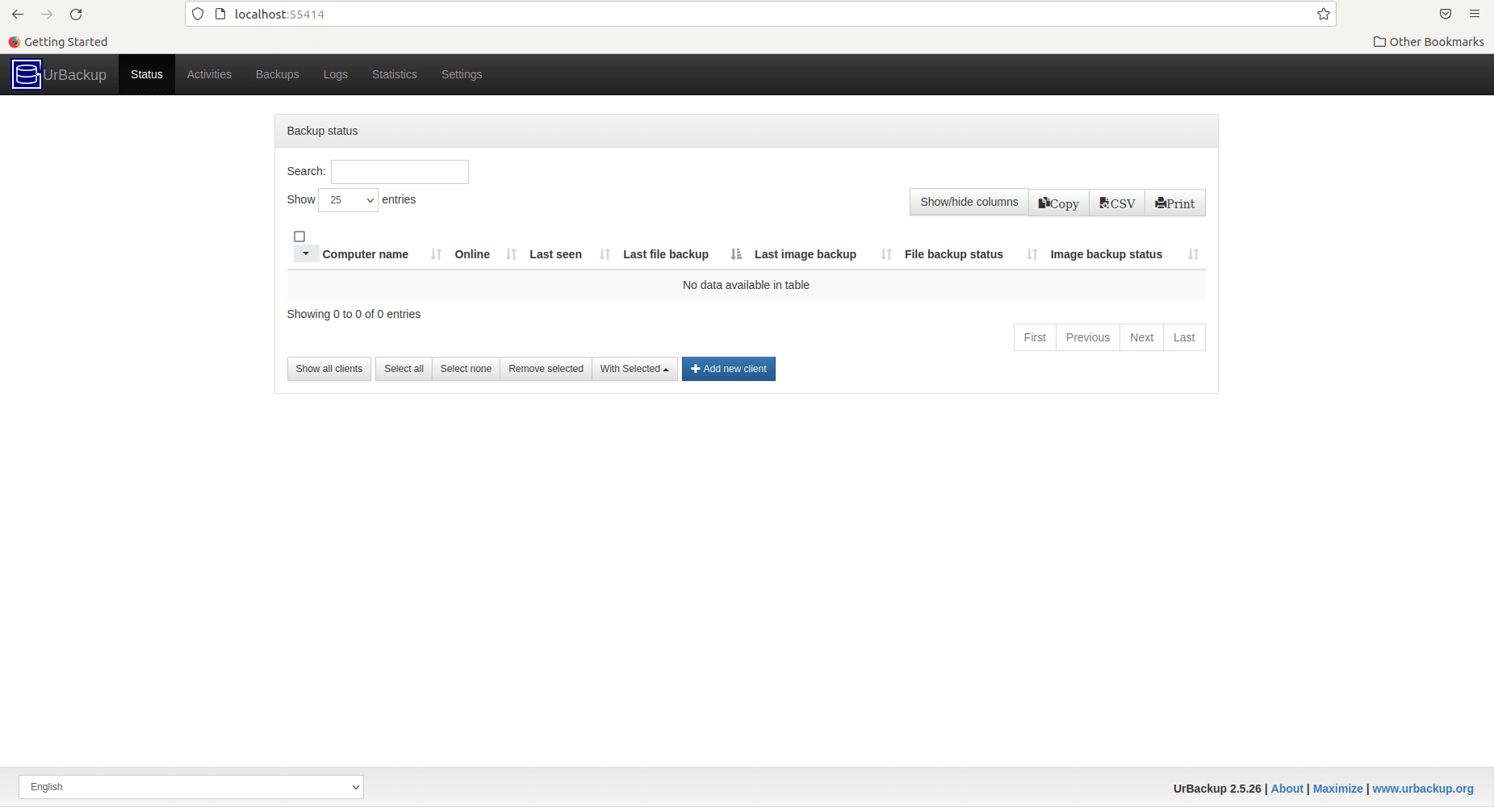Click Add new client button

(728, 369)
